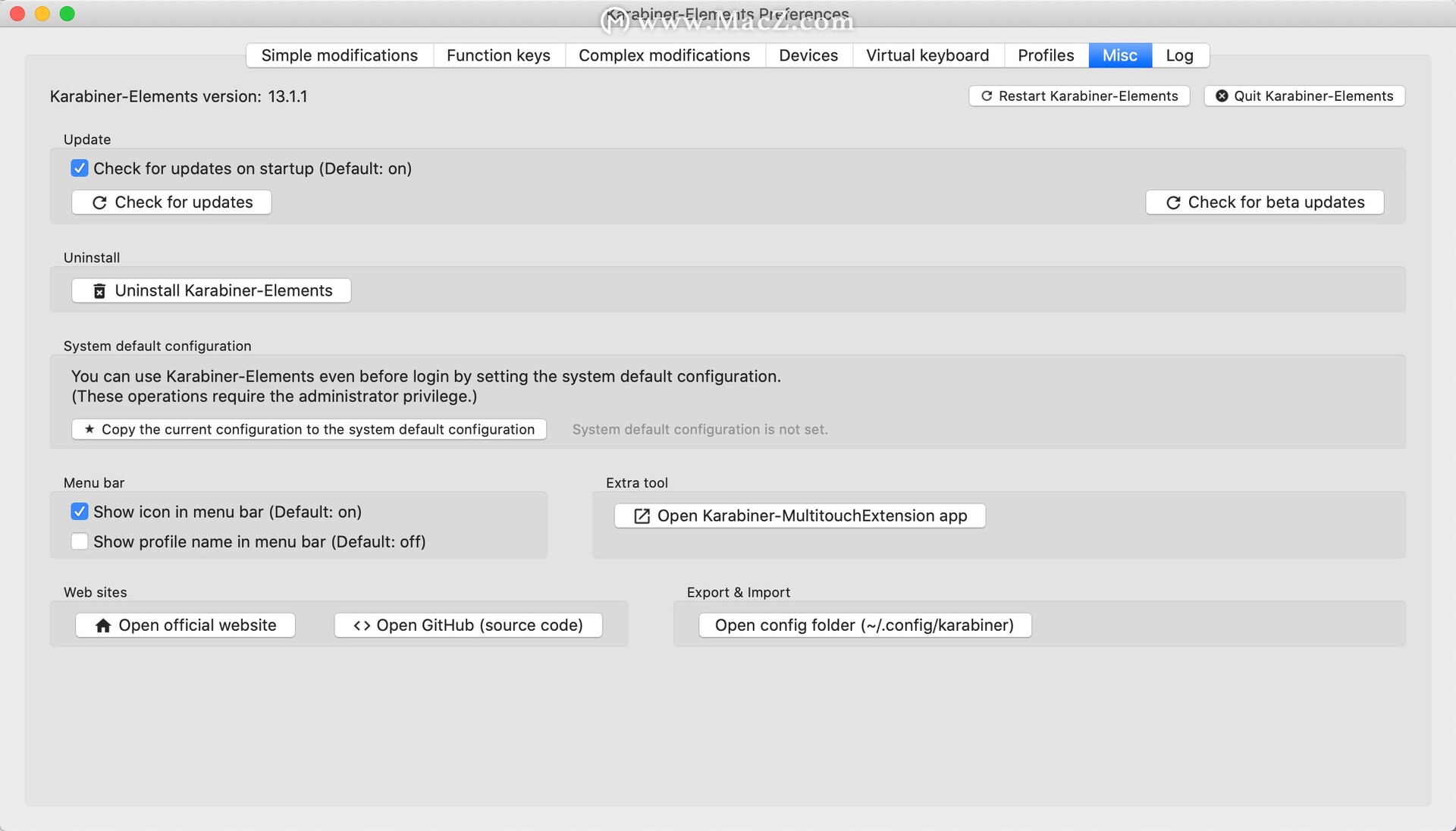
Task: Click the trash icon on Uninstall button
Action: click(x=99, y=291)
